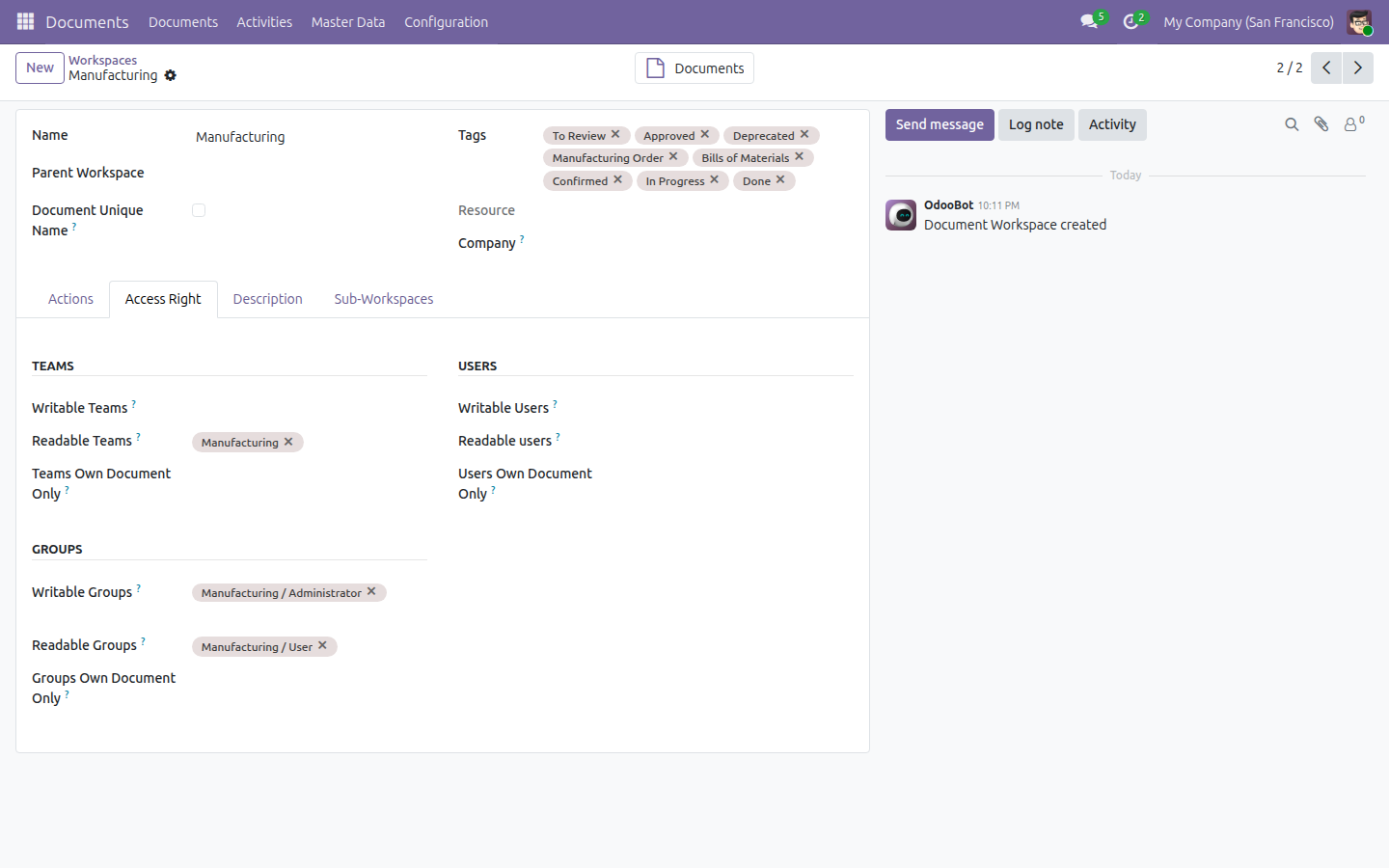Screen dimensions: 1389x868
Task: Click the Documents stat button
Action: [x=694, y=68]
